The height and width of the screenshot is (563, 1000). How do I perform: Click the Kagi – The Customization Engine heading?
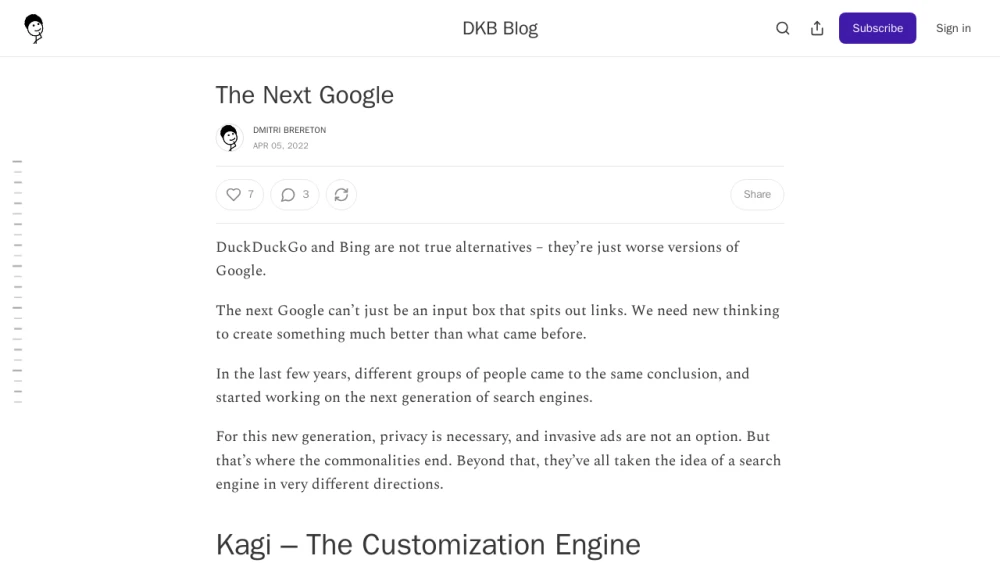[x=427, y=545]
